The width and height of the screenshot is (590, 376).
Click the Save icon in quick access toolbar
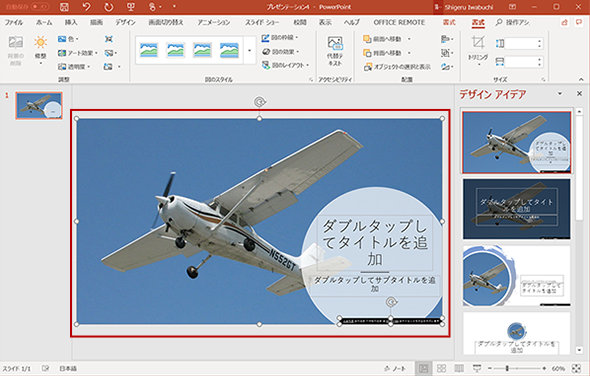click(x=64, y=7)
